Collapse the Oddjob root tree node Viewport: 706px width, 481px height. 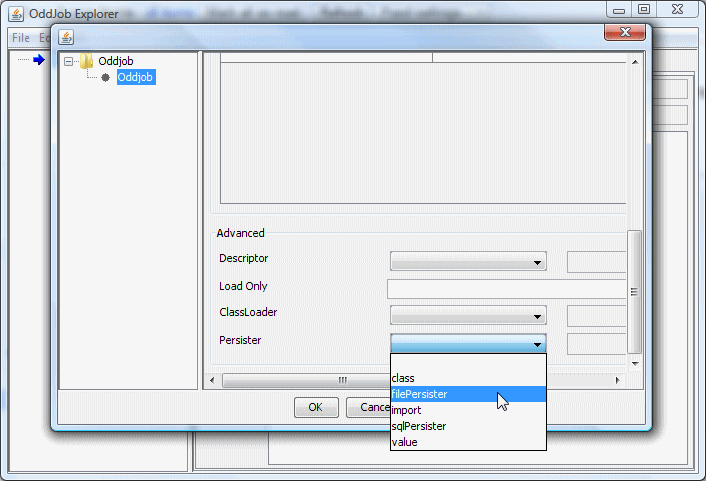click(x=68, y=61)
